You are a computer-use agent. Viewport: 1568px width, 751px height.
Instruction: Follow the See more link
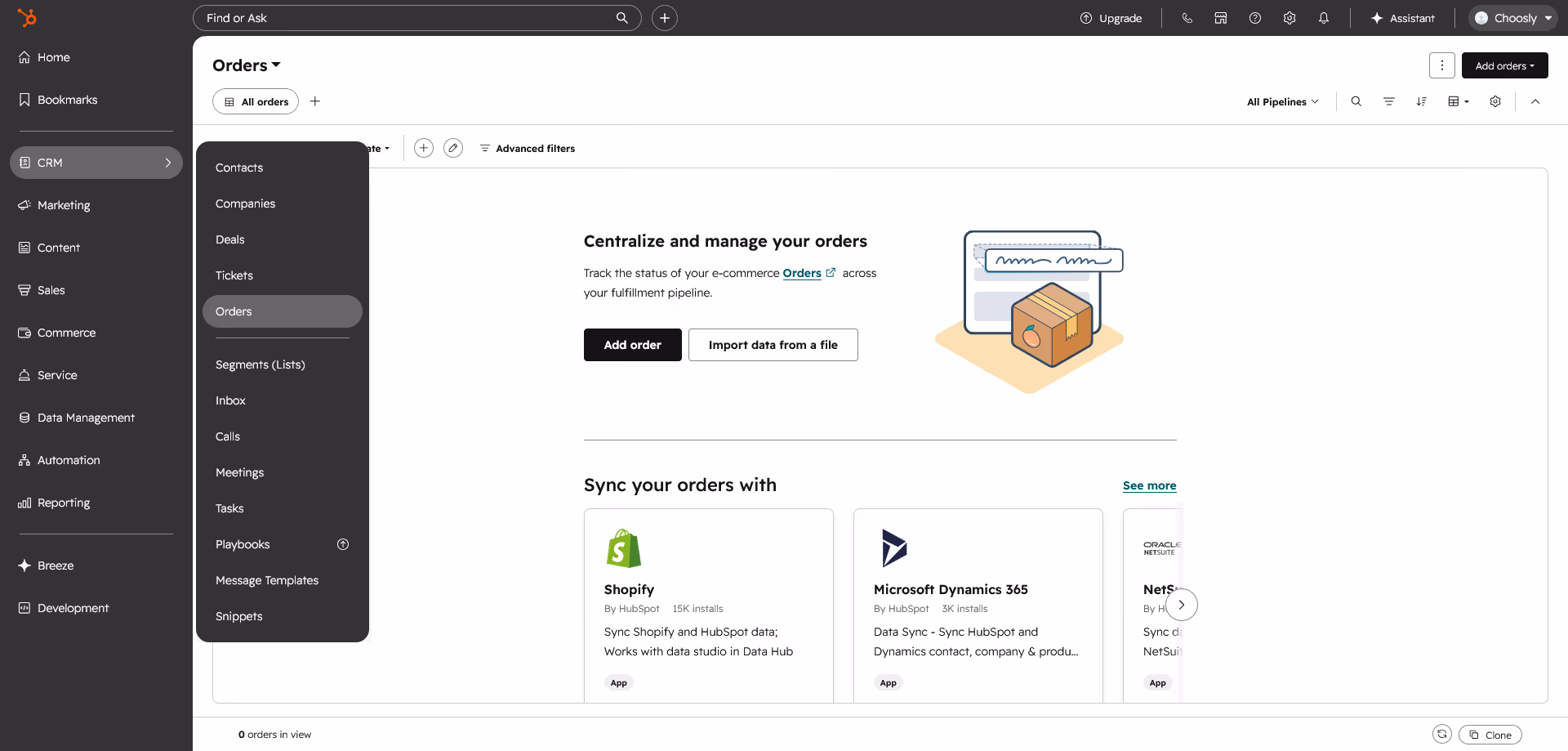pos(1150,485)
